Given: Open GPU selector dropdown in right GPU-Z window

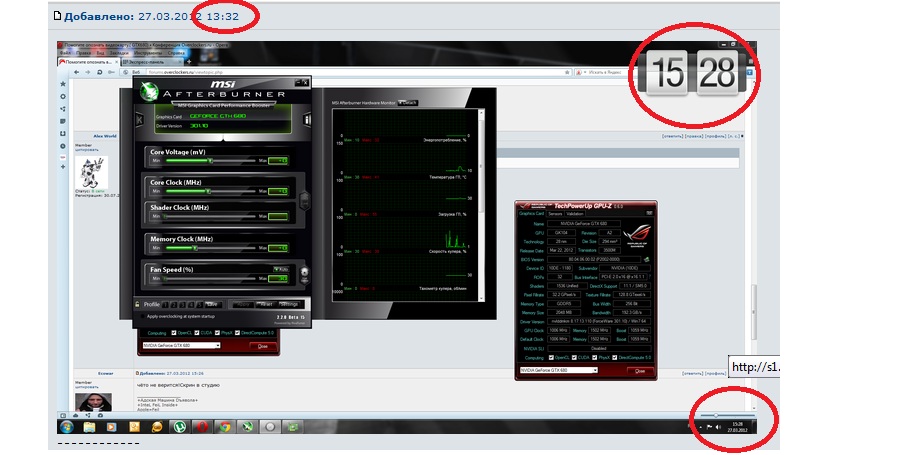Looking at the screenshot, I should [558, 370].
